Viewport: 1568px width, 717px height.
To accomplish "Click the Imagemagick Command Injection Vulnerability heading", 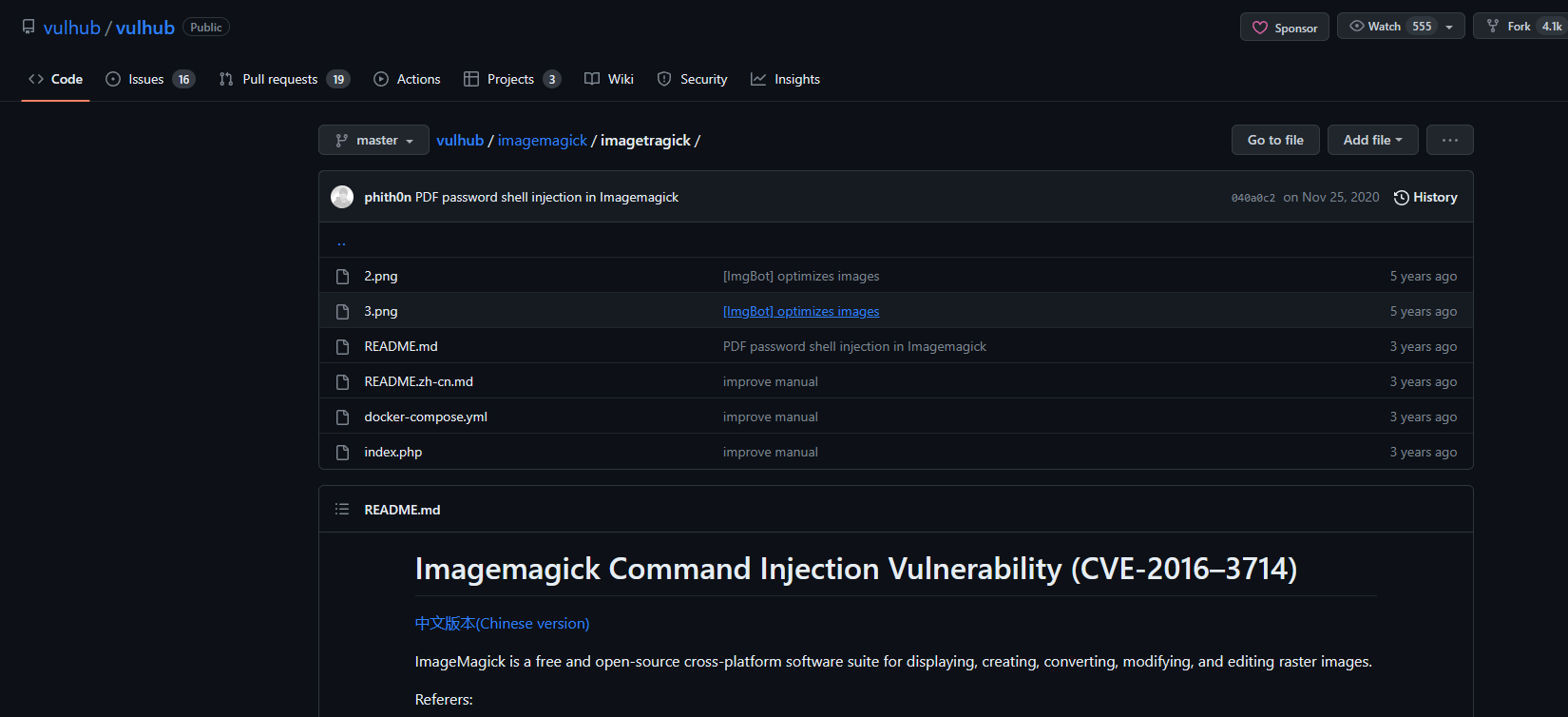I will tap(856, 569).
